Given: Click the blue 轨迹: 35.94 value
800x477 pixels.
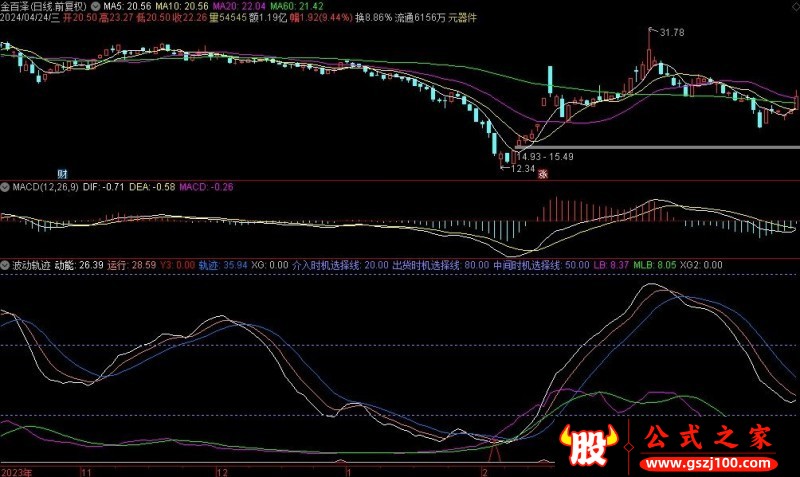Looking at the screenshot, I should click(x=223, y=265).
